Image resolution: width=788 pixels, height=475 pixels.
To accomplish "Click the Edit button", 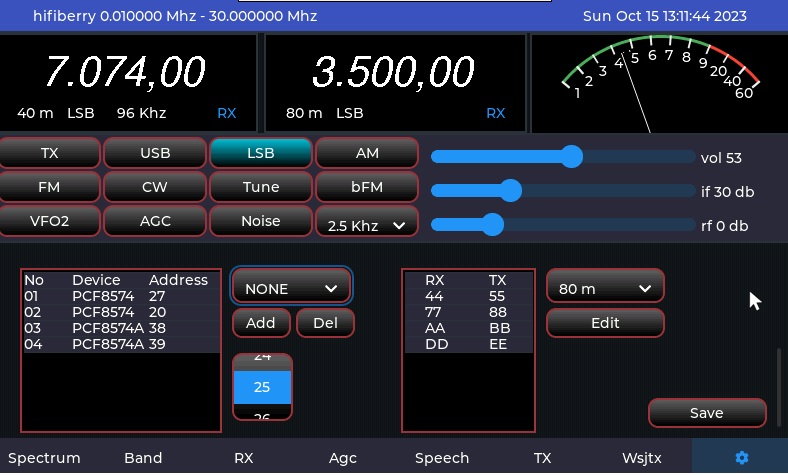I will click(x=605, y=323).
